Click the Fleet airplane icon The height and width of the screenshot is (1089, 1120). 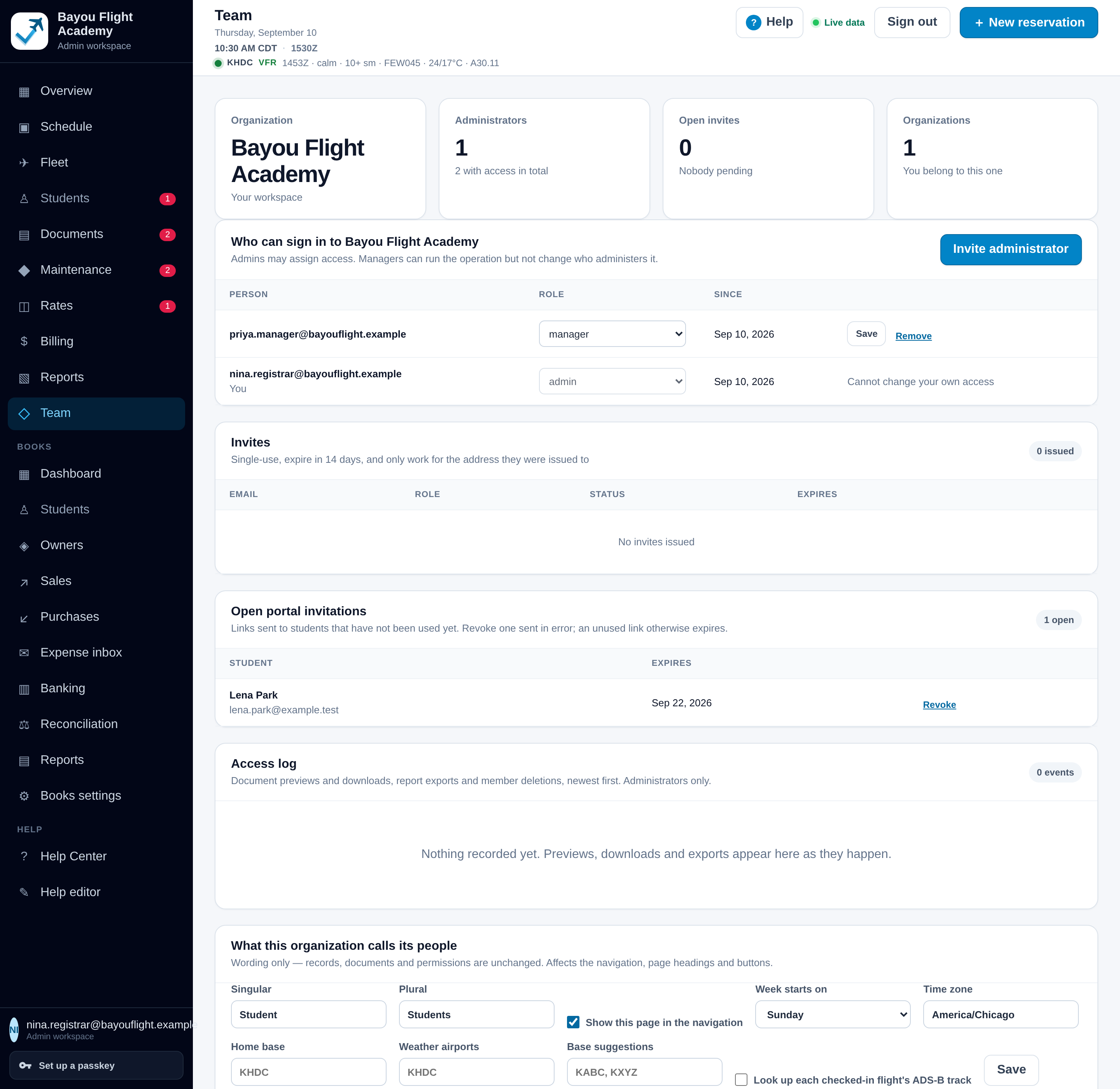click(x=24, y=163)
